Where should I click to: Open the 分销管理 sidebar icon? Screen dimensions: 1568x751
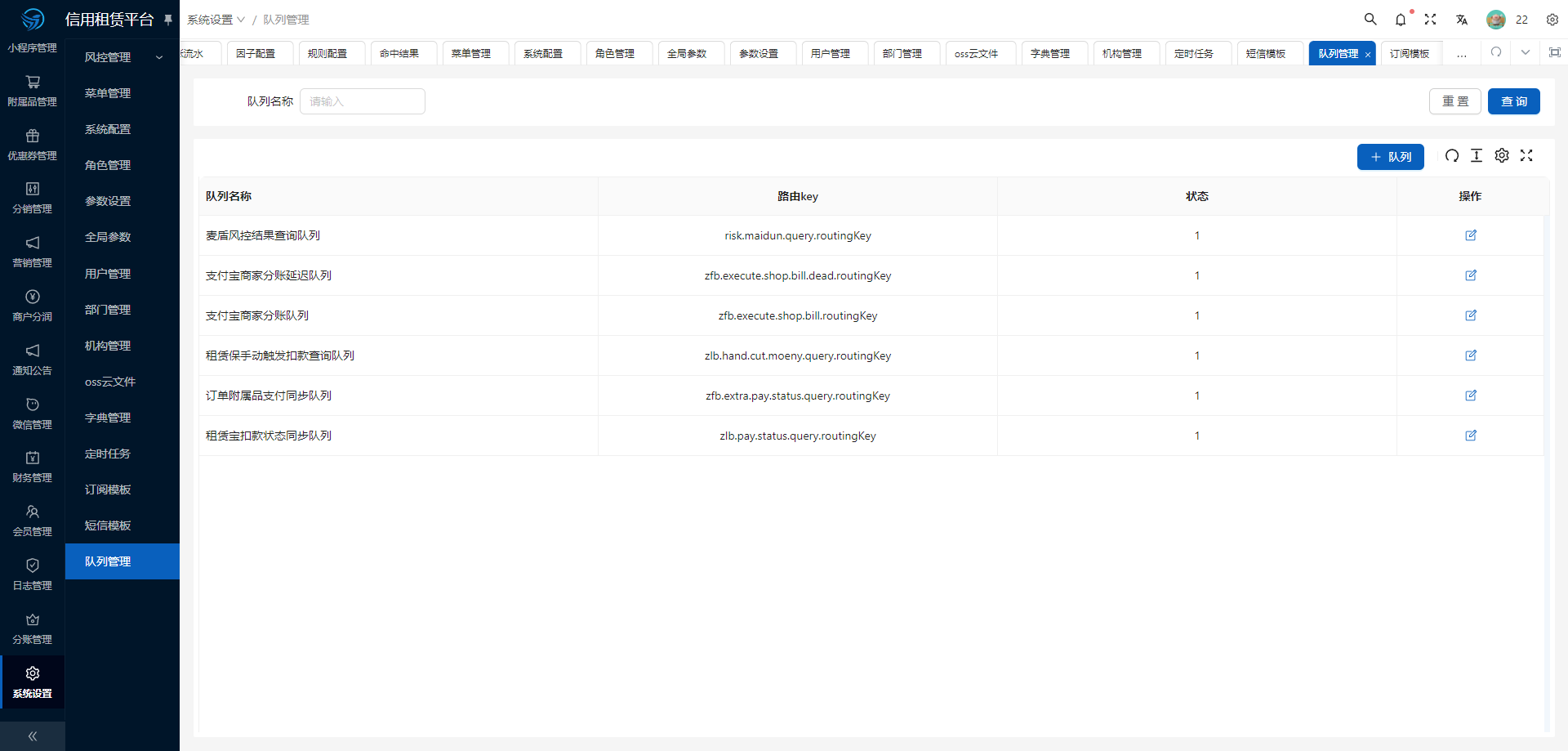click(33, 189)
